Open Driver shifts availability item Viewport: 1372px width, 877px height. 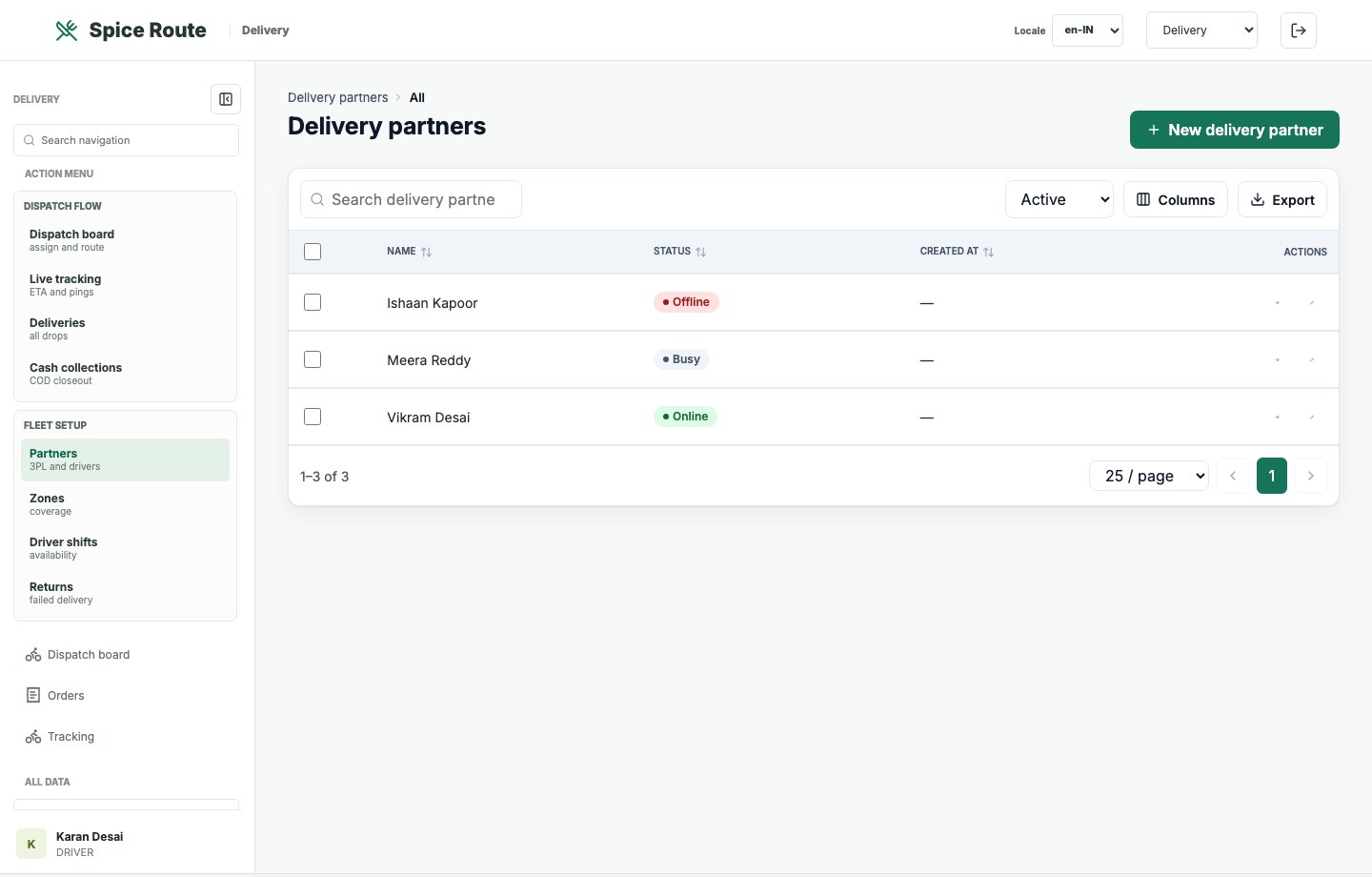[125, 548]
